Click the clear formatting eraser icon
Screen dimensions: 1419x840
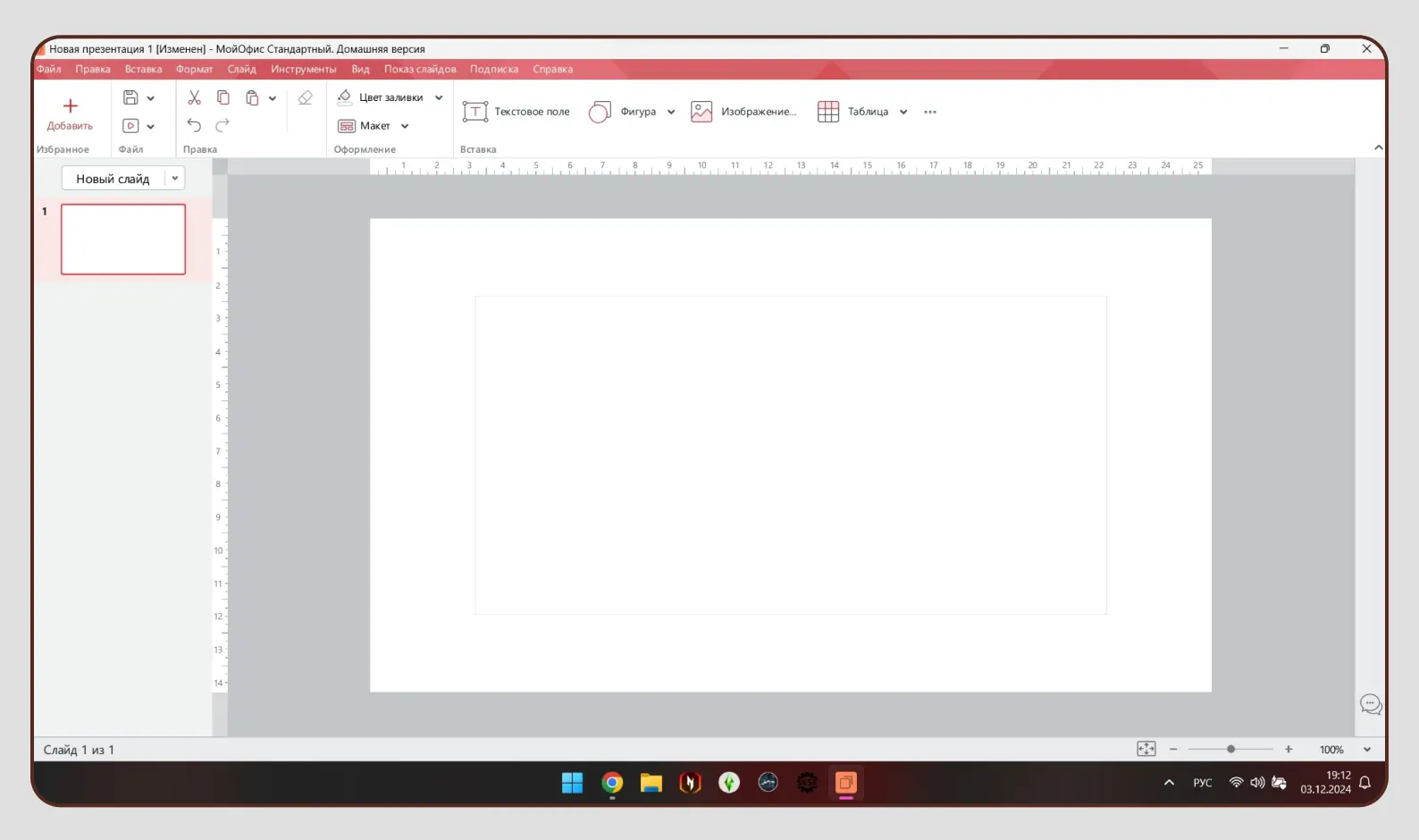click(305, 97)
